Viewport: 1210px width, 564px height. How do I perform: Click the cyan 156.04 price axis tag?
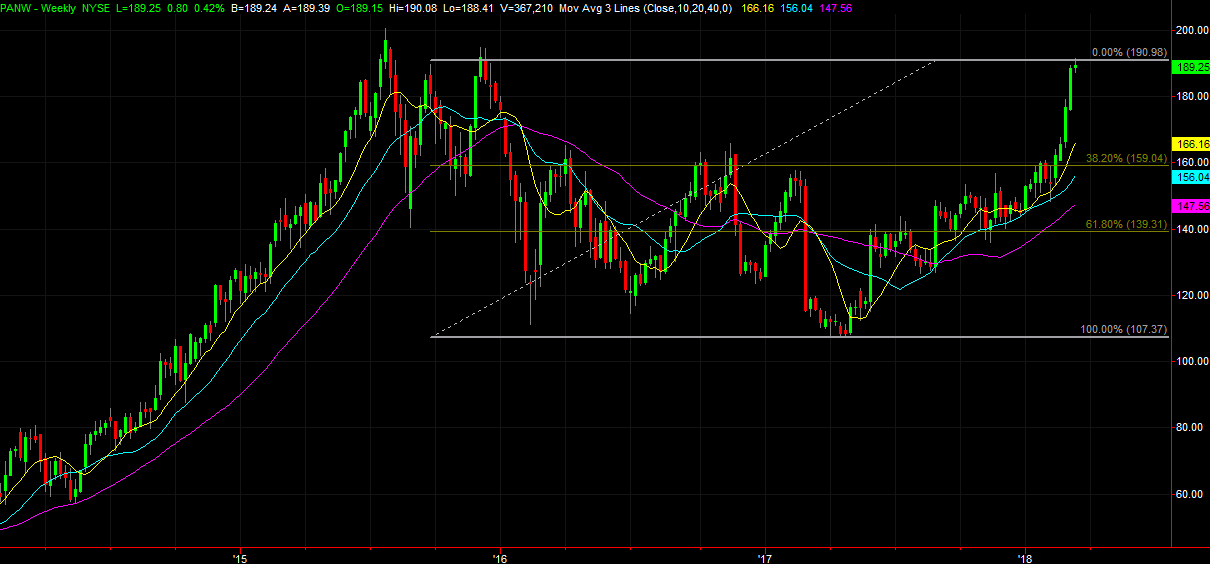point(1192,177)
